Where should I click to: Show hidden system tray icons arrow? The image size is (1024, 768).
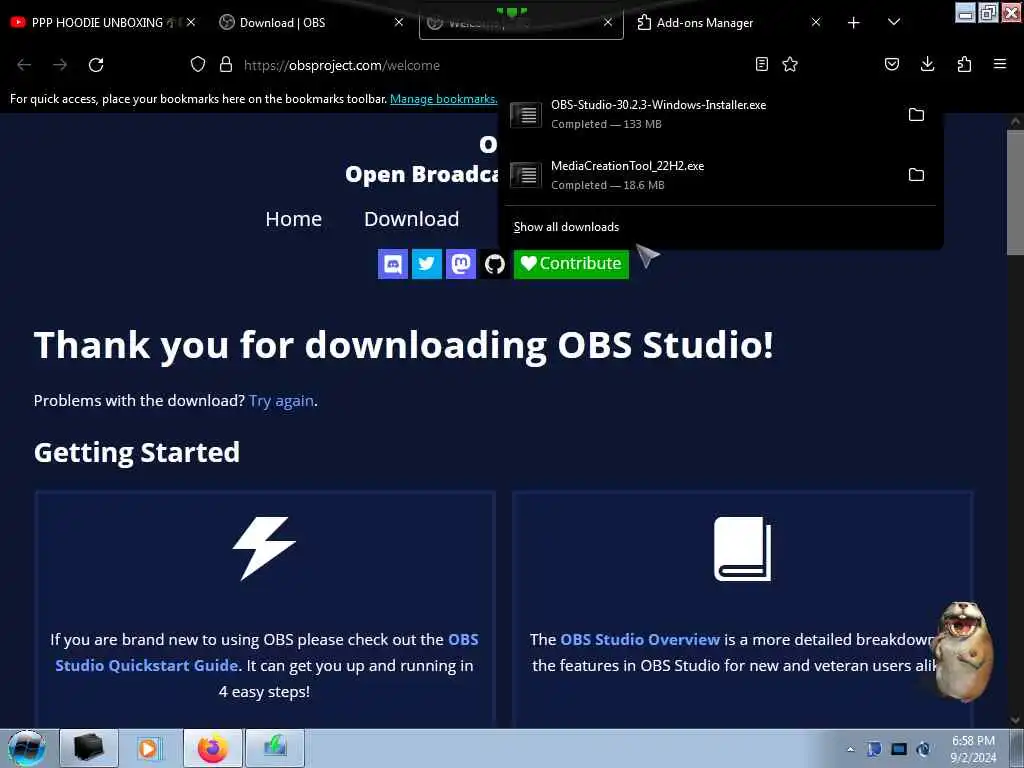click(850, 749)
